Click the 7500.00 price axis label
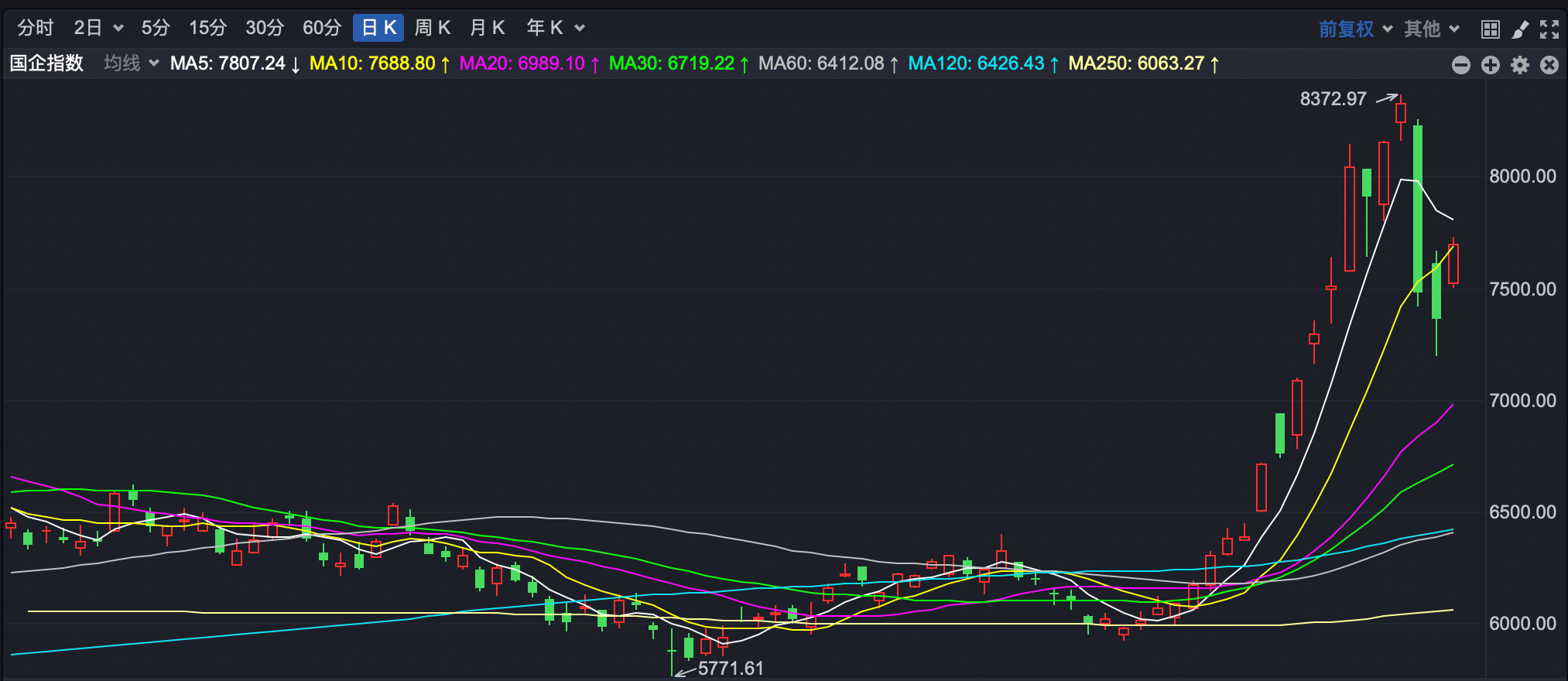 pyautogui.click(x=1523, y=289)
